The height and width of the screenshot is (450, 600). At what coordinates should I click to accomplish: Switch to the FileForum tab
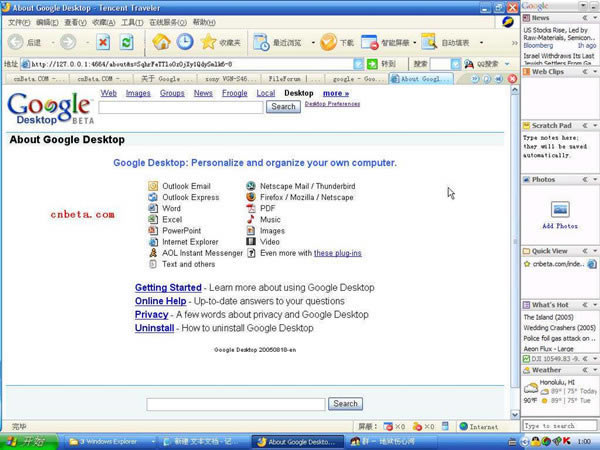pyautogui.click(x=293, y=79)
